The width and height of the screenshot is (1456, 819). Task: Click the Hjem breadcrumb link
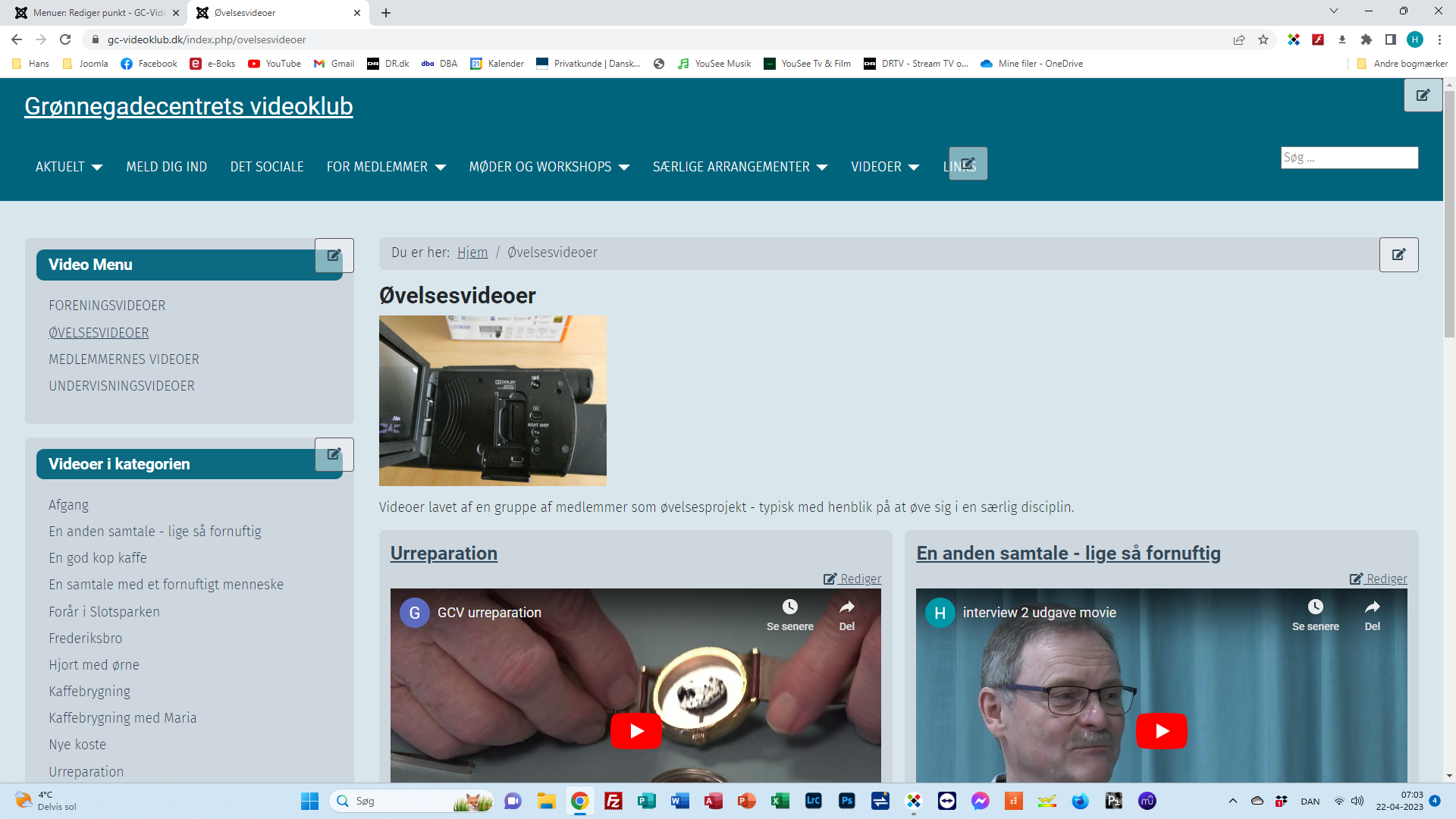472,253
